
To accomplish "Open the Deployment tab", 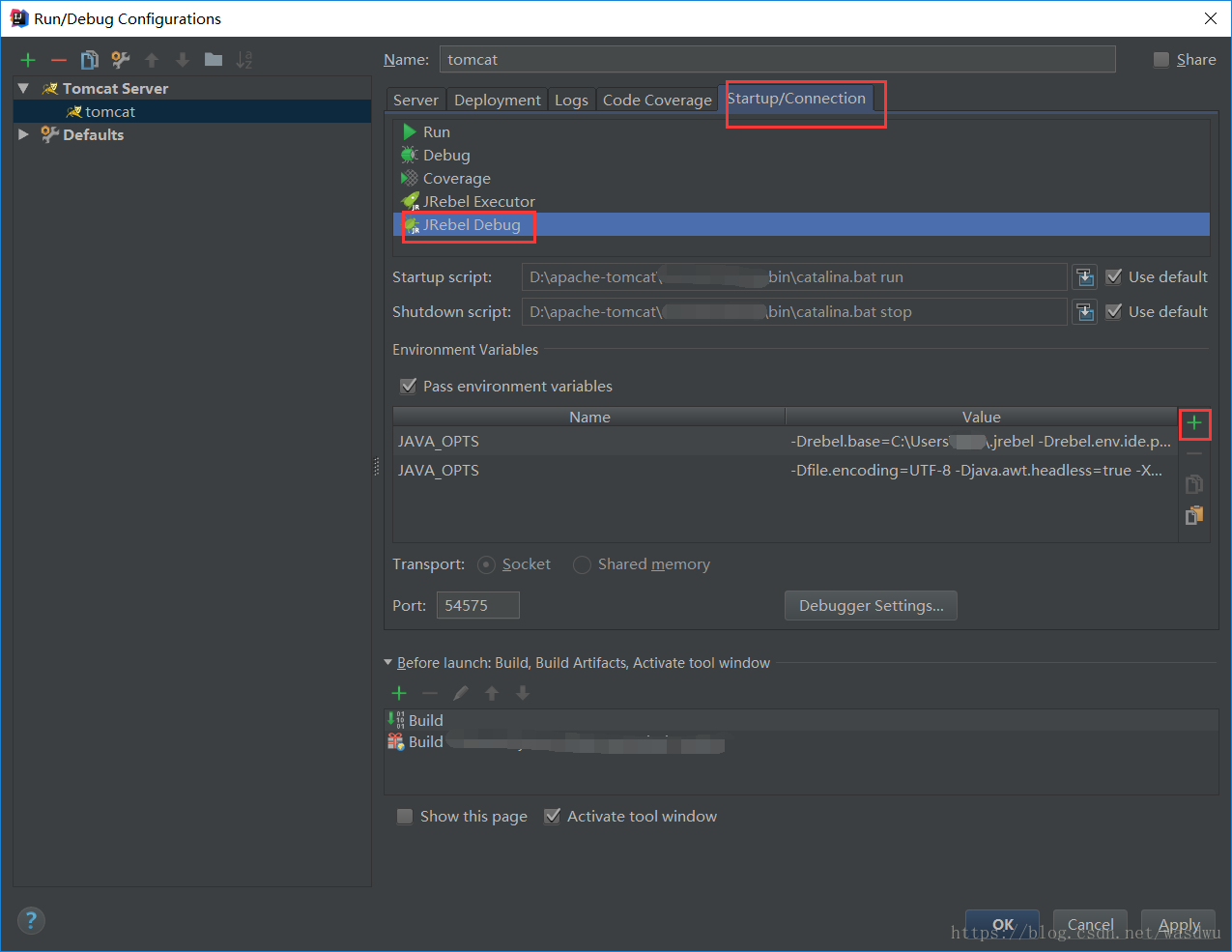I will tap(498, 101).
